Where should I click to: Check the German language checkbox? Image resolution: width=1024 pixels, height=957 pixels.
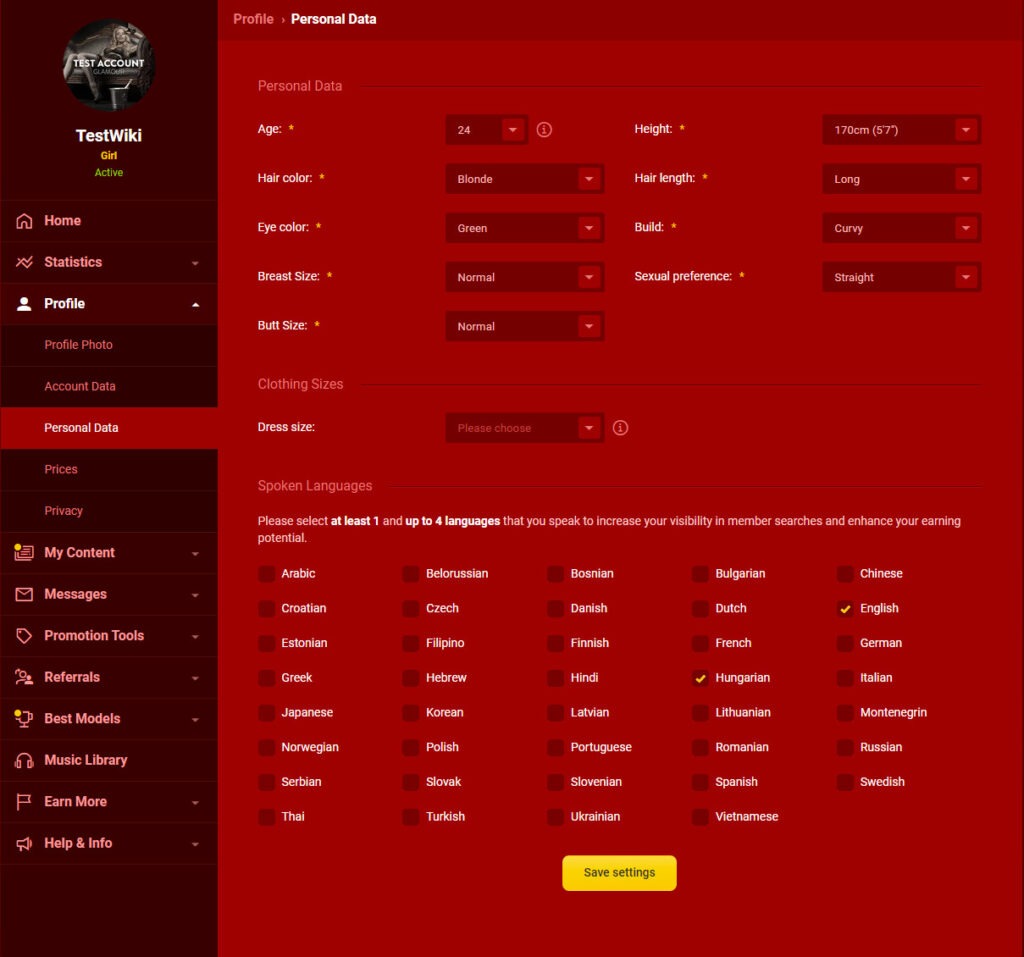[x=845, y=643]
